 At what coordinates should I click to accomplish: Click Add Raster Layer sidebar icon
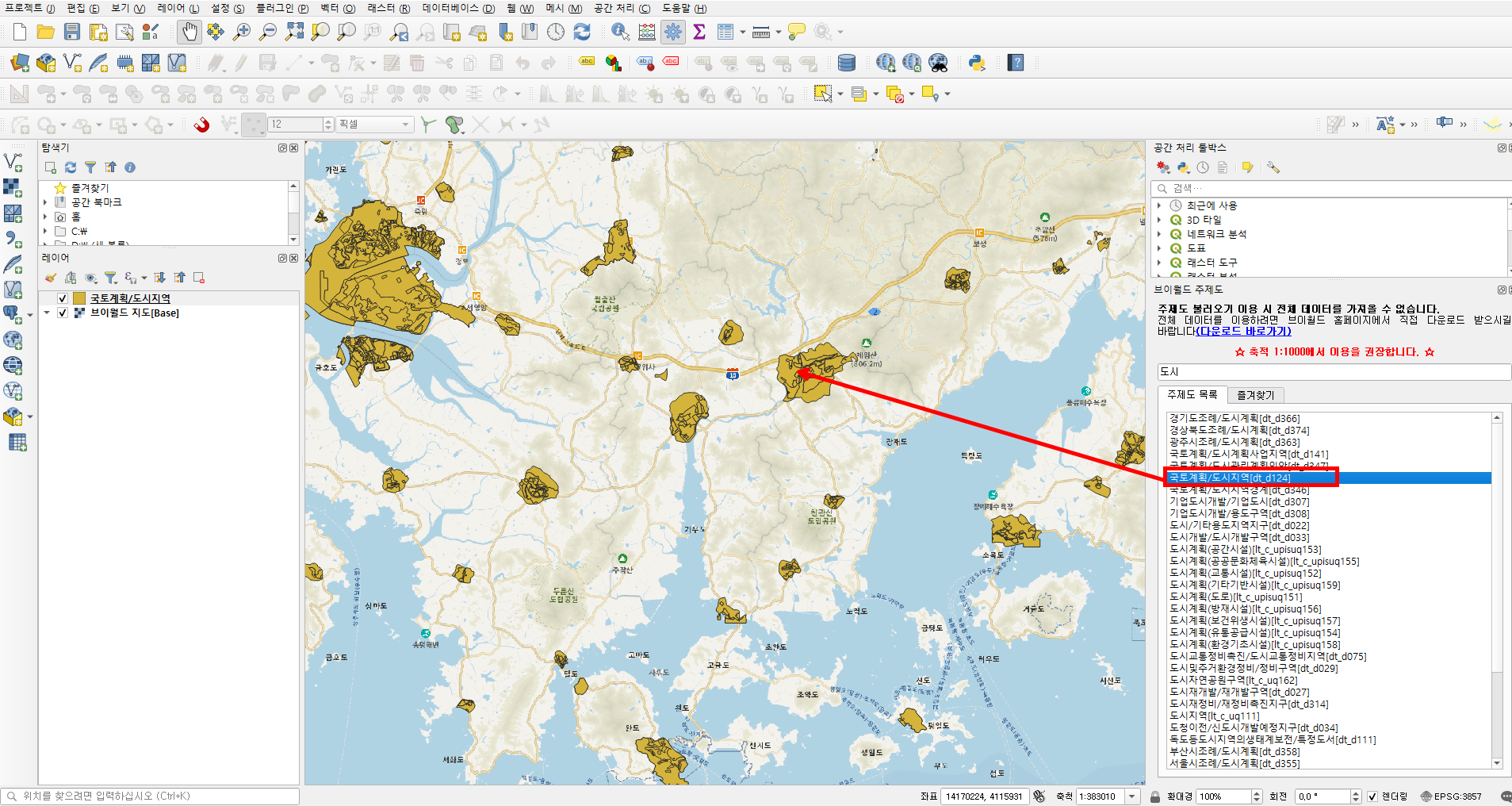13,188
